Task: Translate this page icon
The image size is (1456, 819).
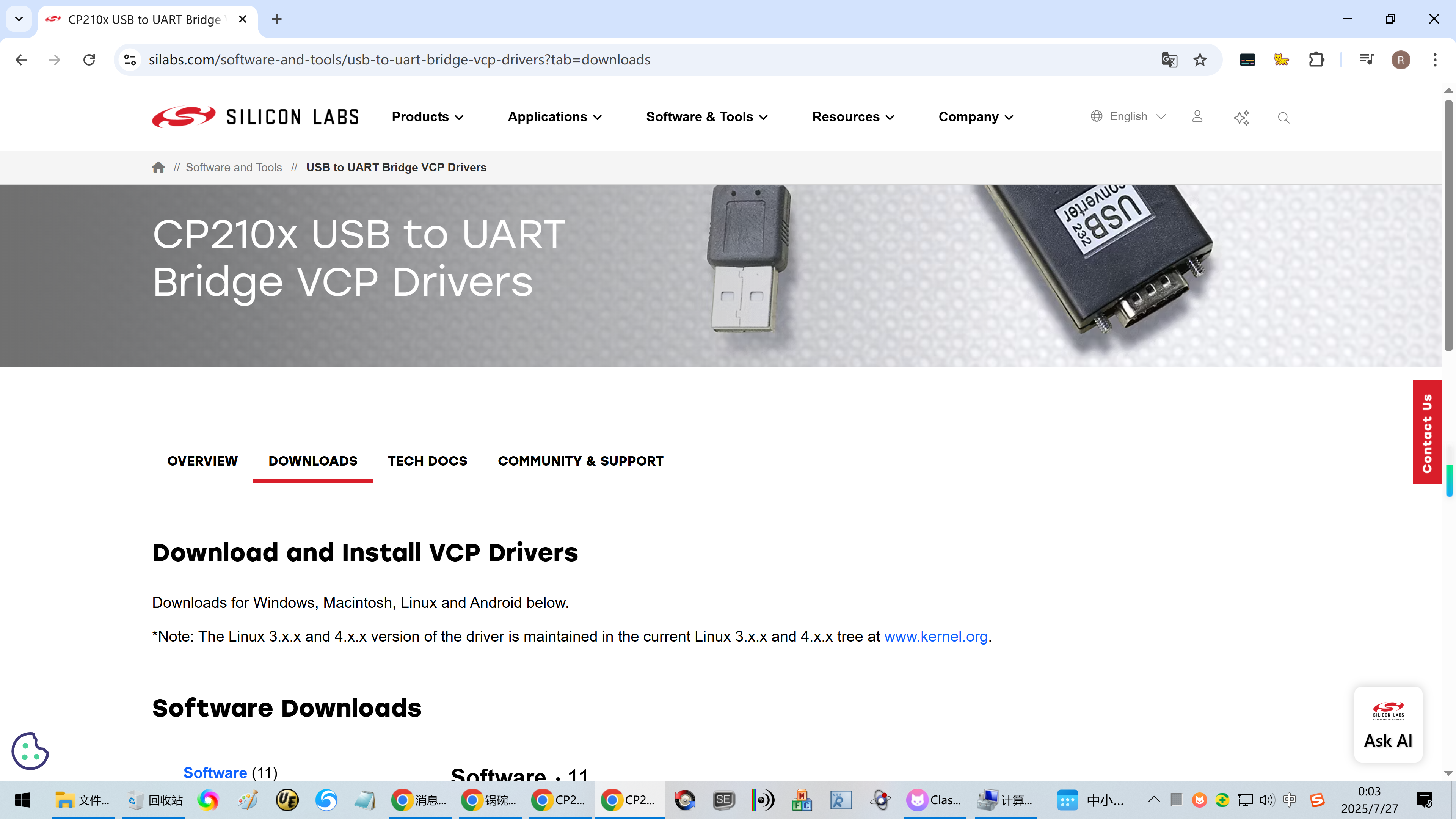Action: [1169, 60]
